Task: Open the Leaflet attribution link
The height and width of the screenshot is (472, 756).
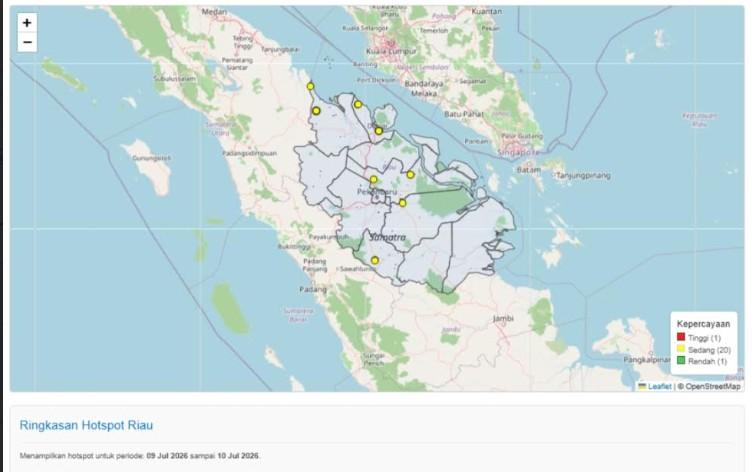Action: pyautogui.click(x=659, y=386)
